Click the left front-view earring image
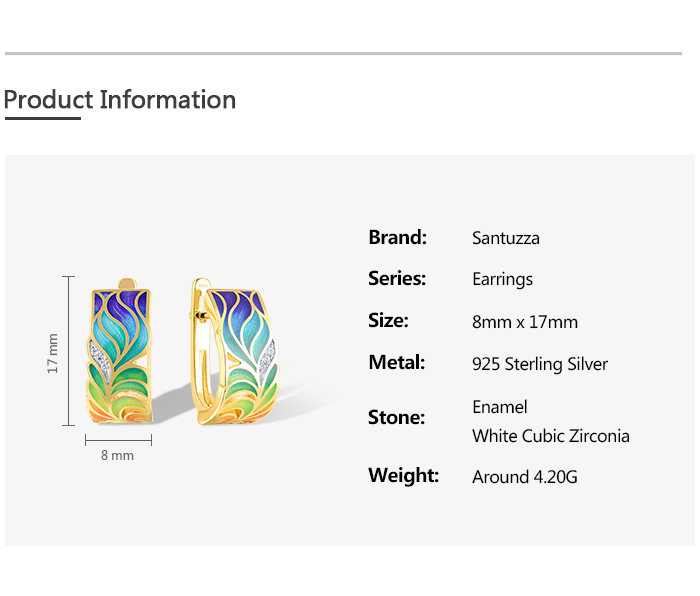This screenshot has width=700, height=596. 123,352
